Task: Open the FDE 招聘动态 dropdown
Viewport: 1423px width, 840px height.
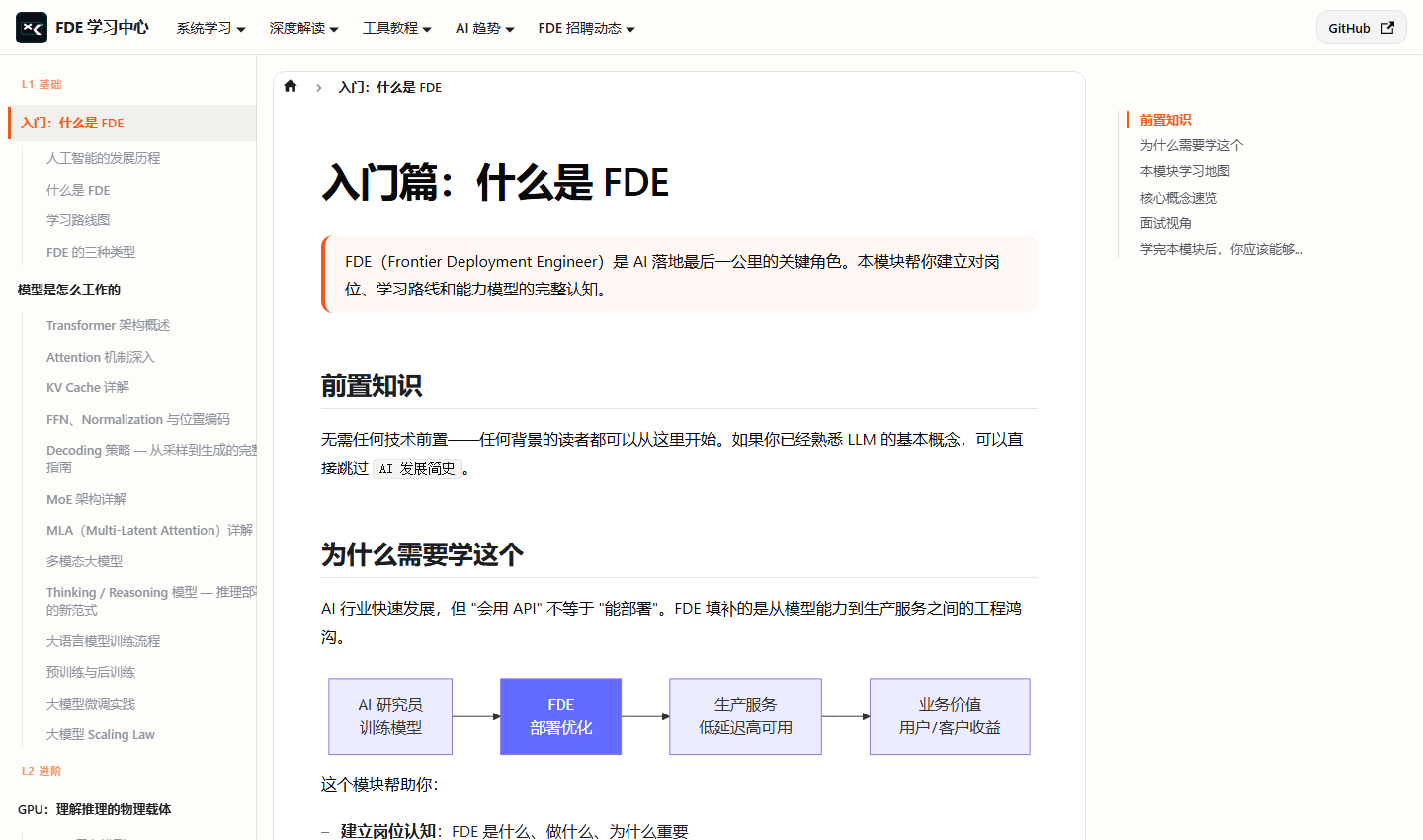Action: (586, 28)
